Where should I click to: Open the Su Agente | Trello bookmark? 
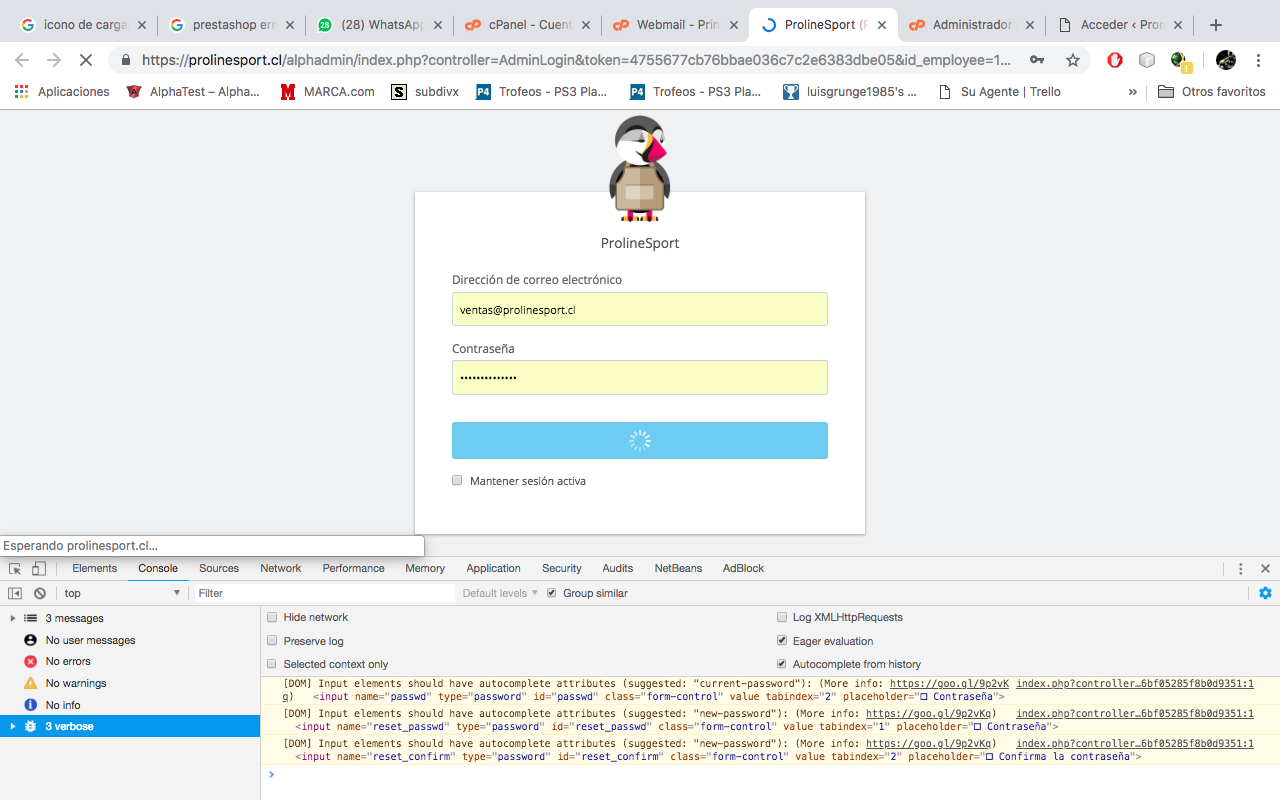coord(999,92)
